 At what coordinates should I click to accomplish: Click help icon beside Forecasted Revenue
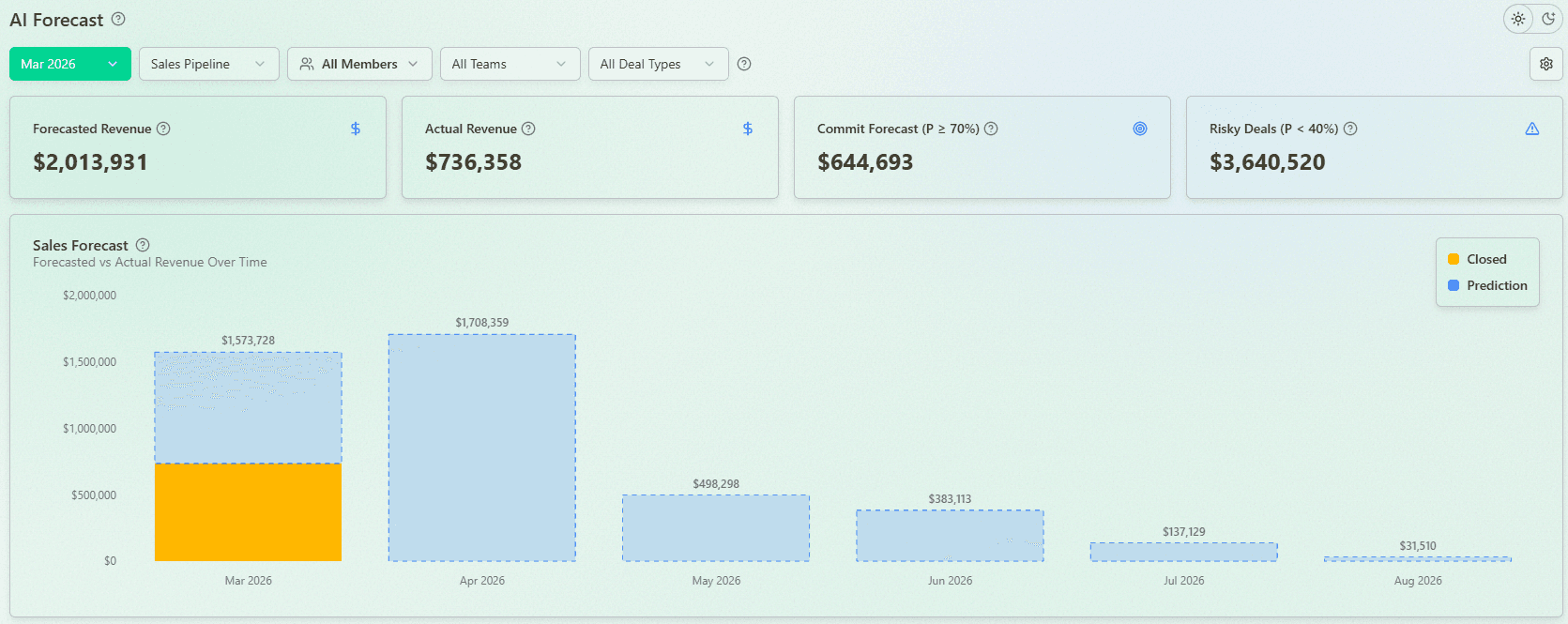click(163, 129)
